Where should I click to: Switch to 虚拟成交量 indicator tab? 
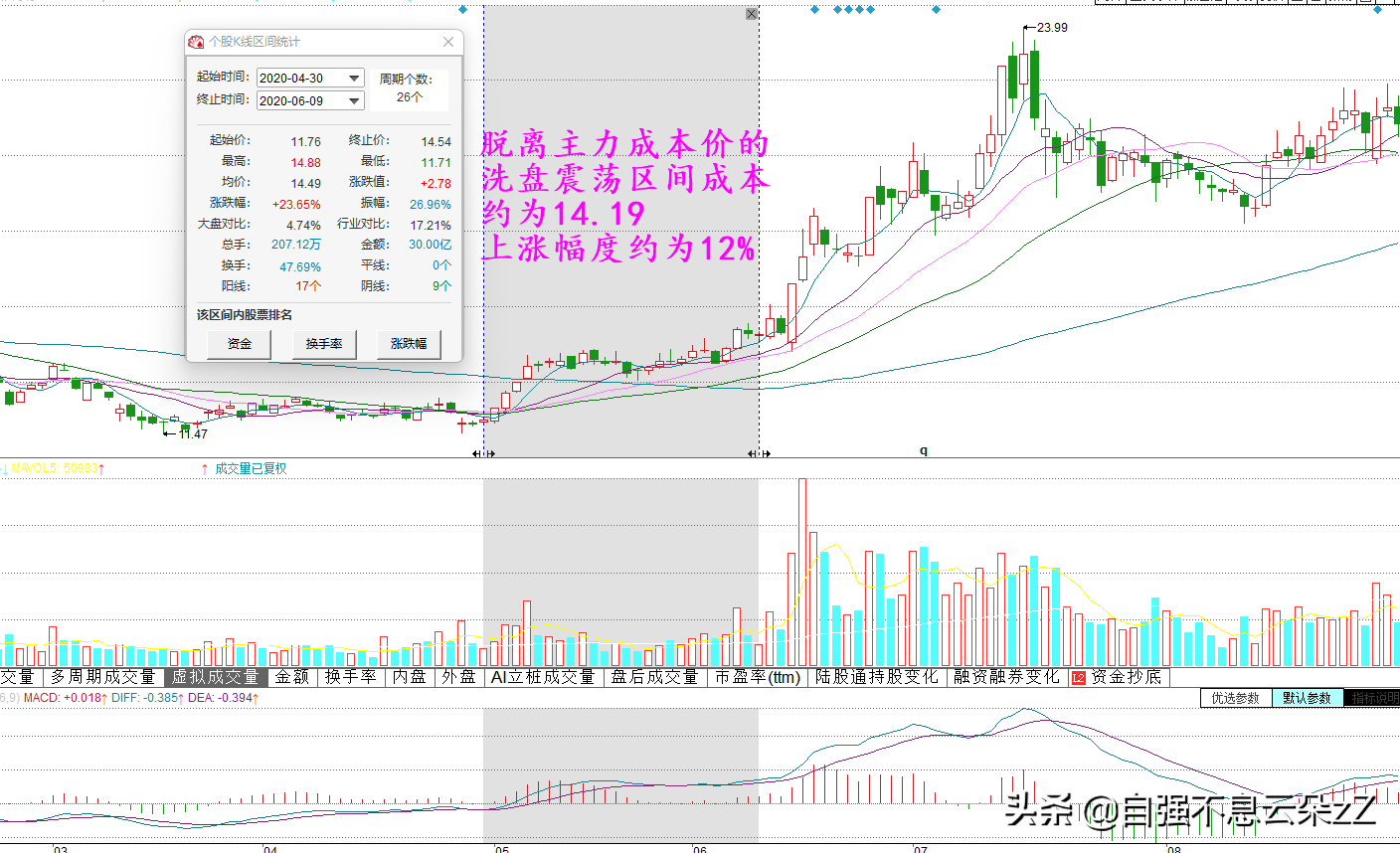(x=215, y=677)
